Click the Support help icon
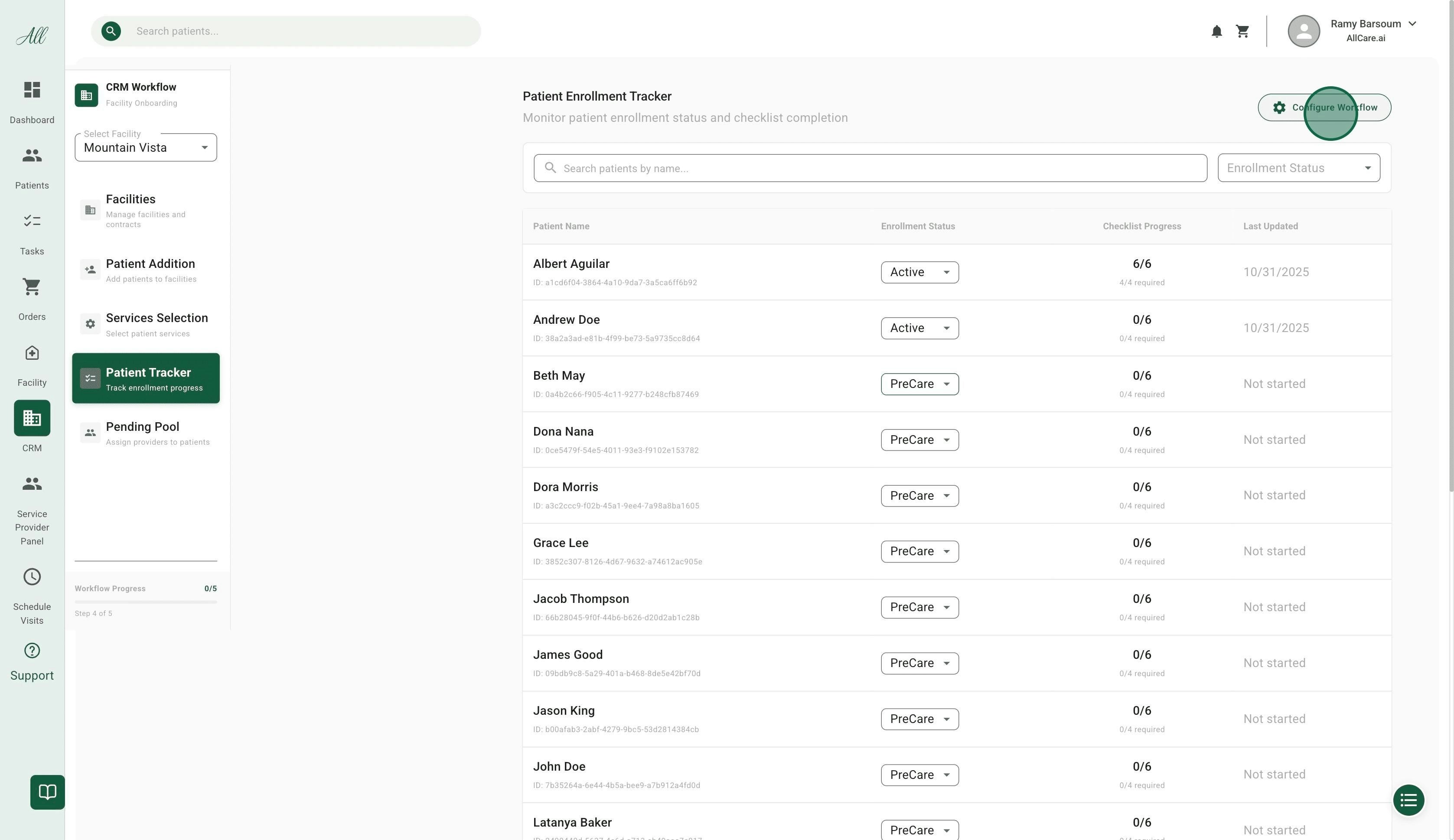The image size is (1454, 840). (x=32, y=651)
